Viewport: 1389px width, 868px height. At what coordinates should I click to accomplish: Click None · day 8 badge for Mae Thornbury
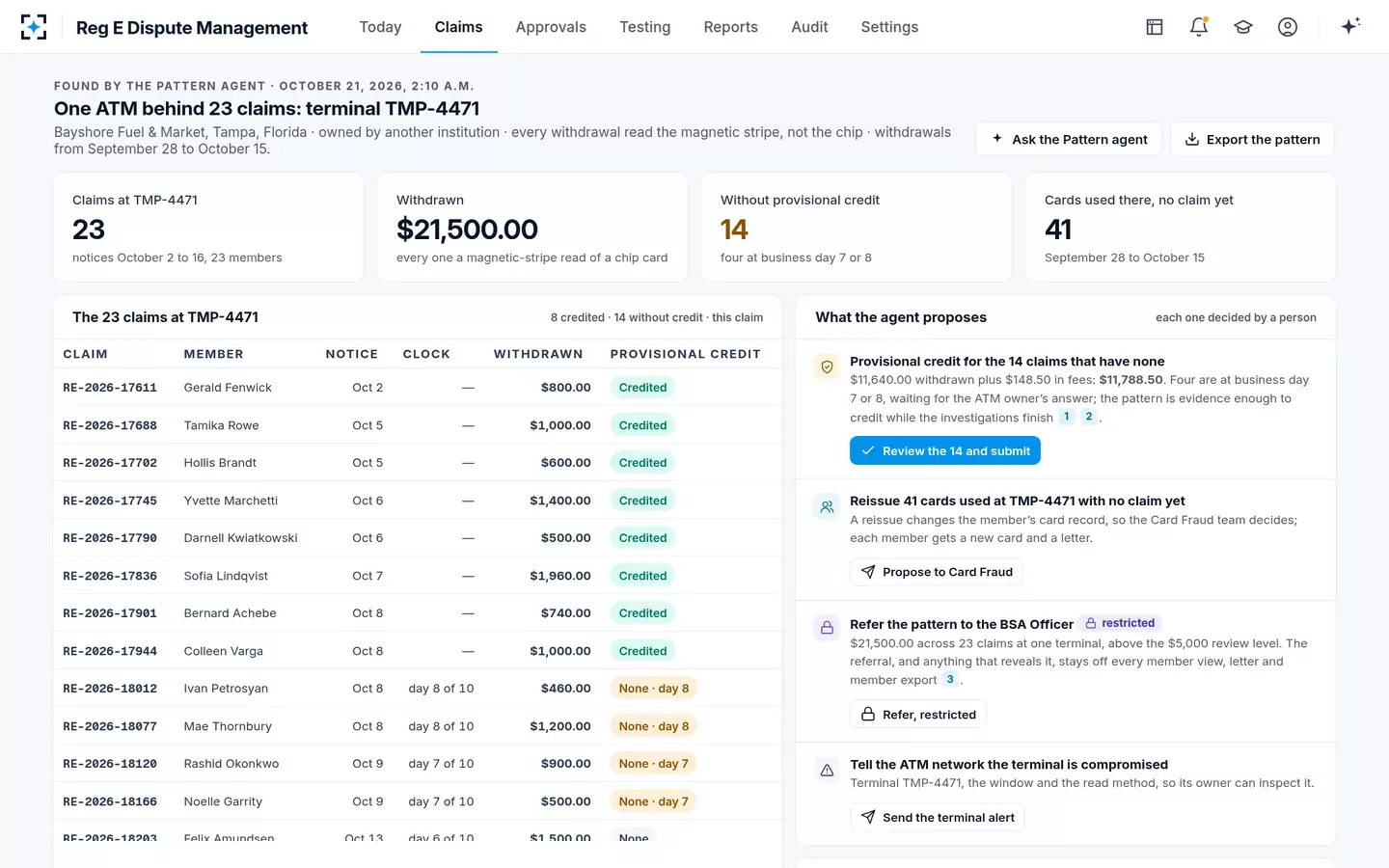(x=654, y=726)
